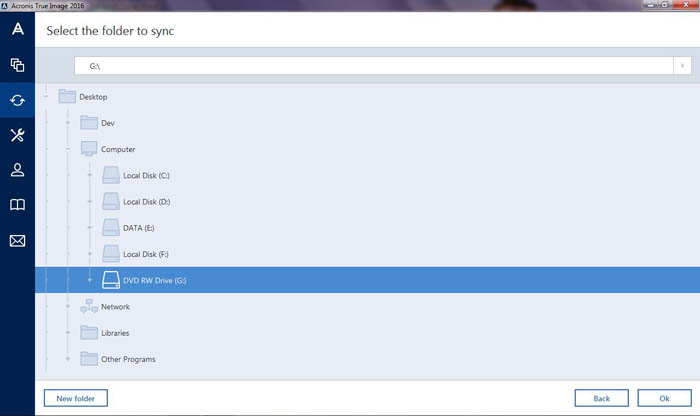700x416 pixels.
Task: Open the Backup section icon
Action: point(17,65)
